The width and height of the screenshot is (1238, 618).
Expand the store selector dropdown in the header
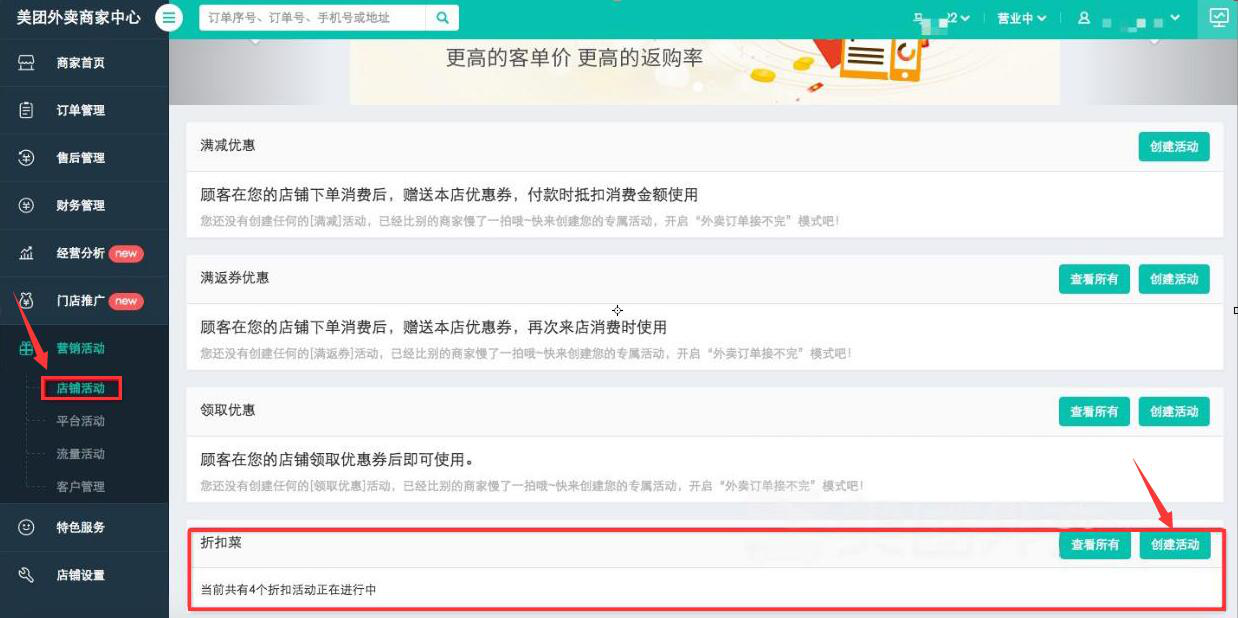point(950,17)
